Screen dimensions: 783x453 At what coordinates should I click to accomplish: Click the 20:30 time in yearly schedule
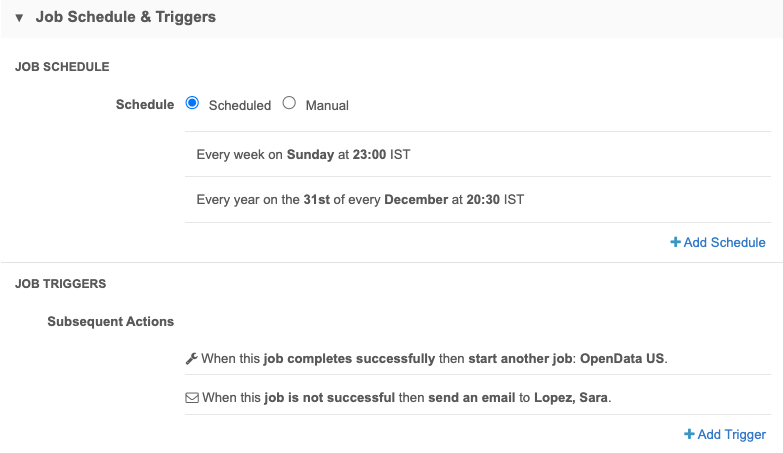click(x=483, y=199)
